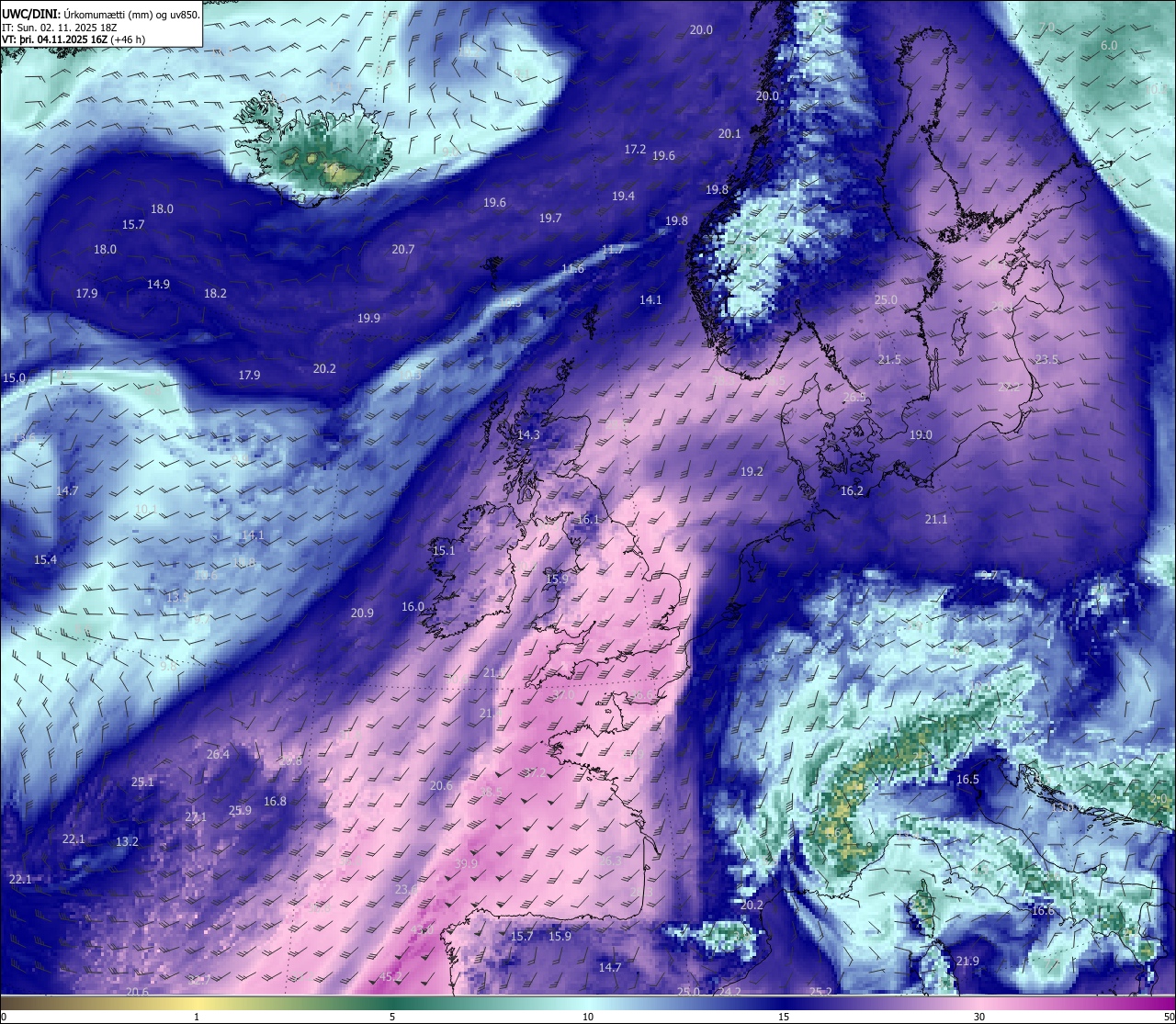Click the 6.0 value at top right
1176x1024 pixels.
tap(1109, 45)
